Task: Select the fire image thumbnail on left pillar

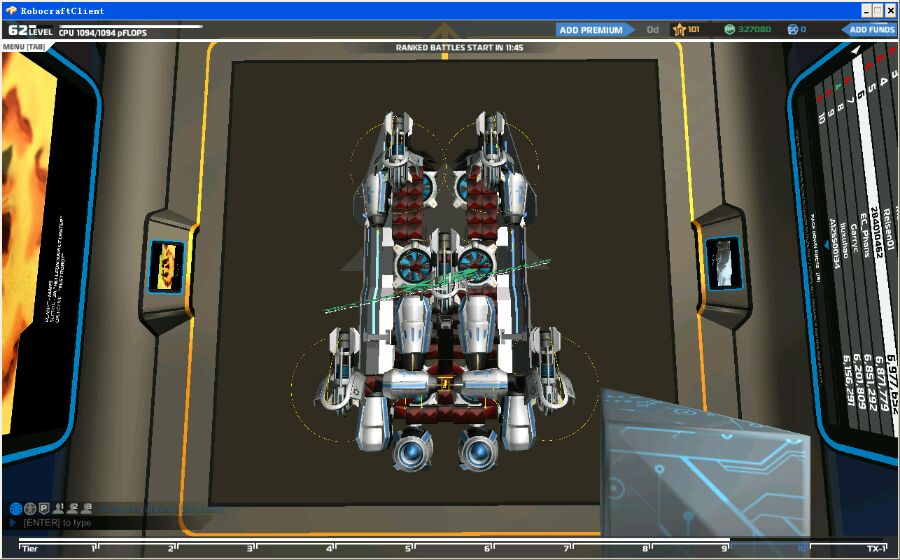Action: pyautogui.click(x=166, y=267)
